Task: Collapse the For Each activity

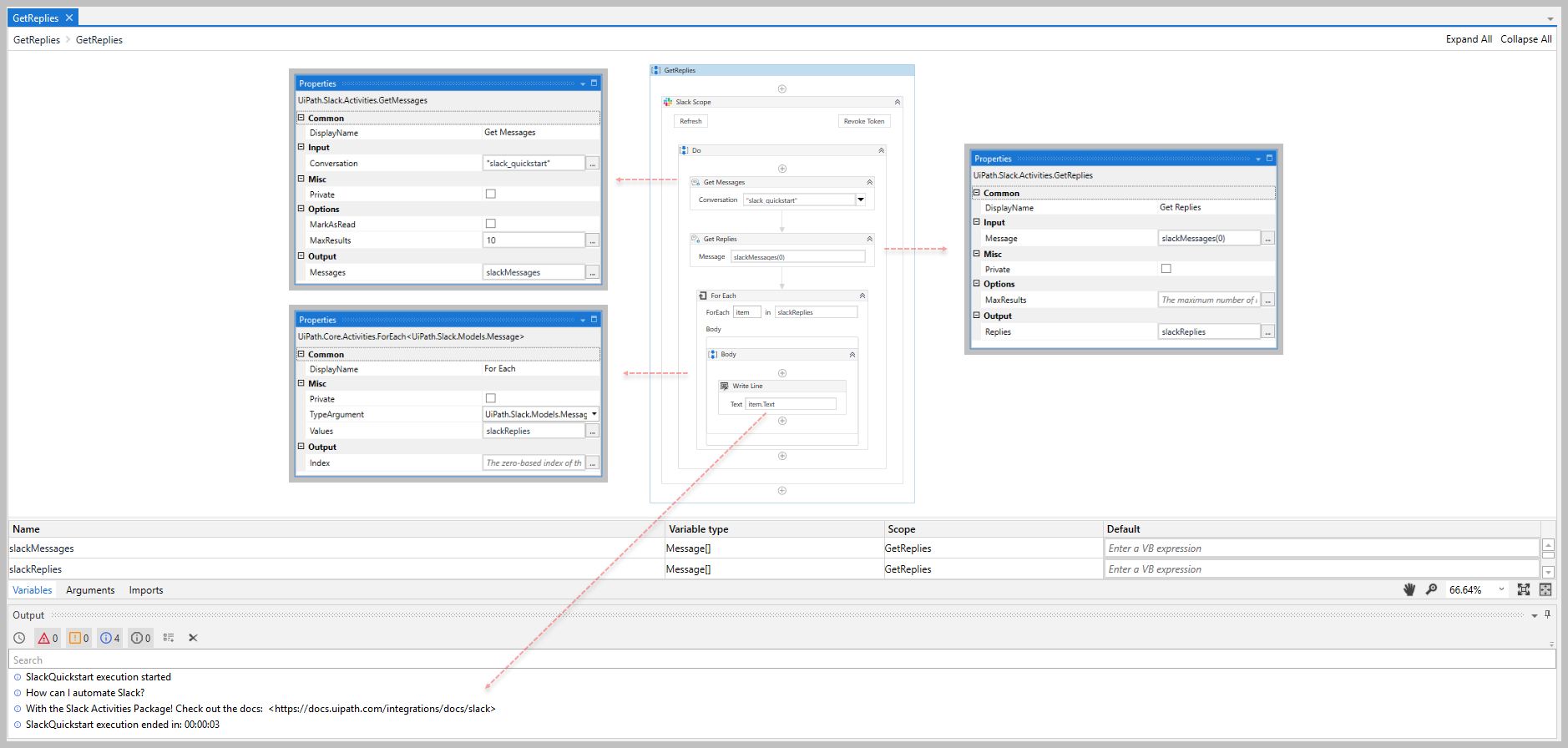Action: coord(862,296)
